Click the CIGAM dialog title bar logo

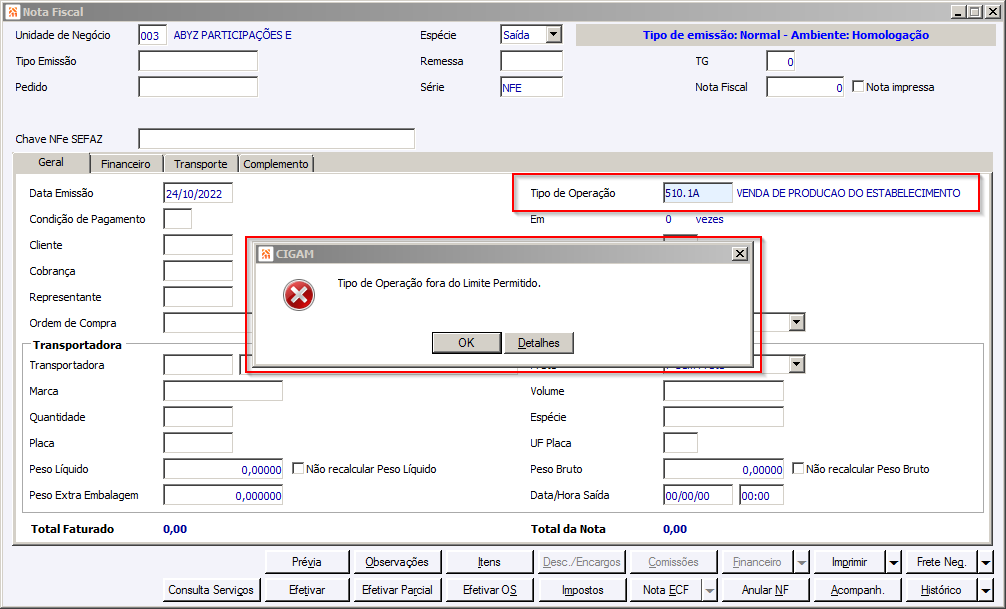pos(266,254)
